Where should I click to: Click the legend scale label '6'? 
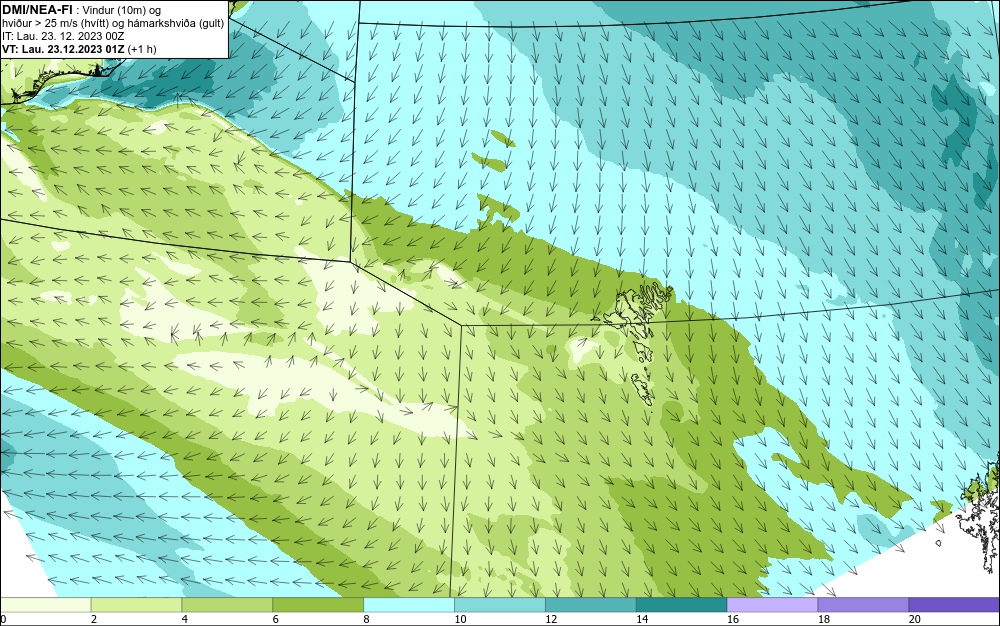pyautogui.click(x=276, y=619)
